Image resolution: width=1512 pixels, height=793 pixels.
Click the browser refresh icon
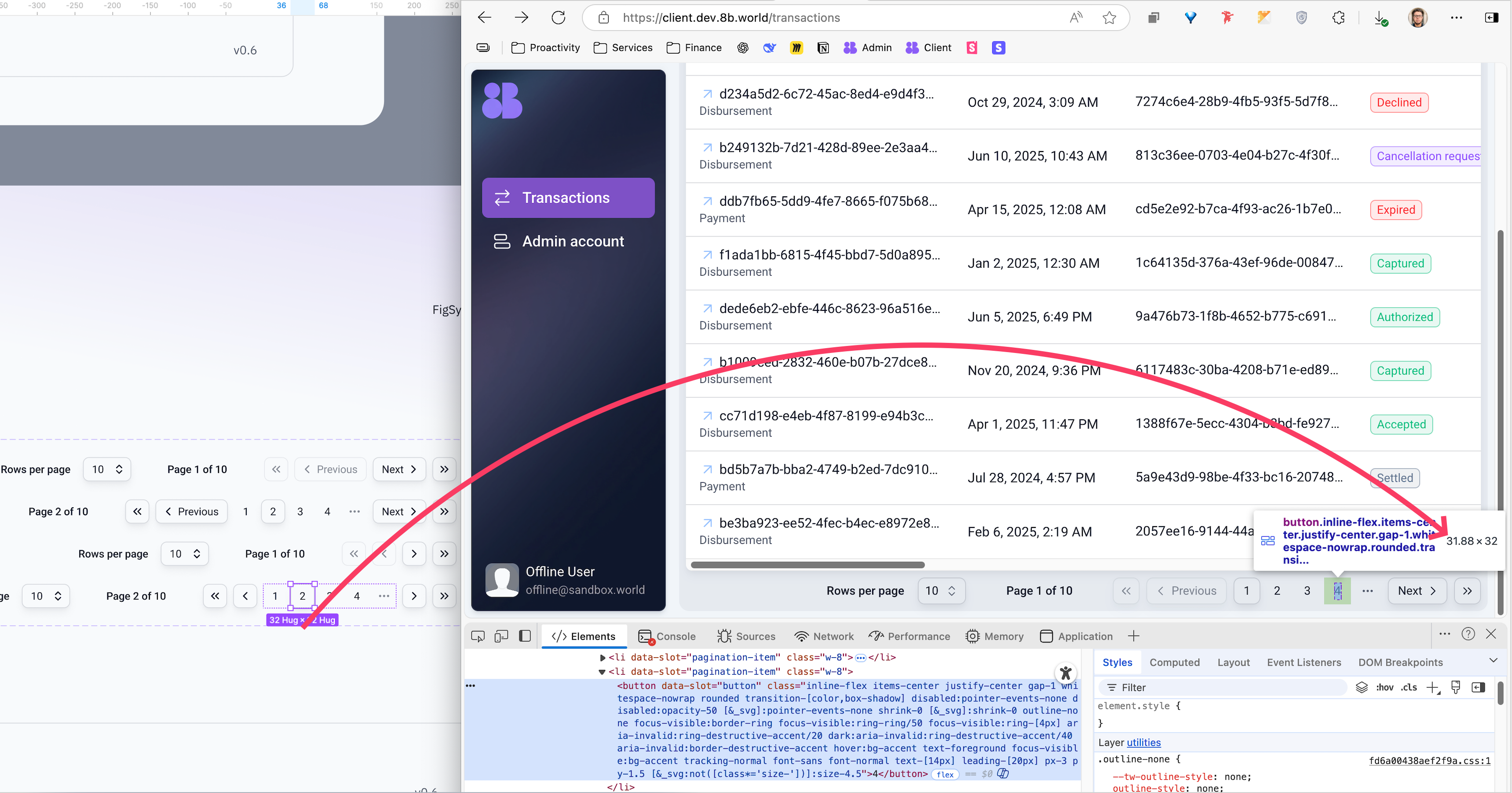pos(558,18)
